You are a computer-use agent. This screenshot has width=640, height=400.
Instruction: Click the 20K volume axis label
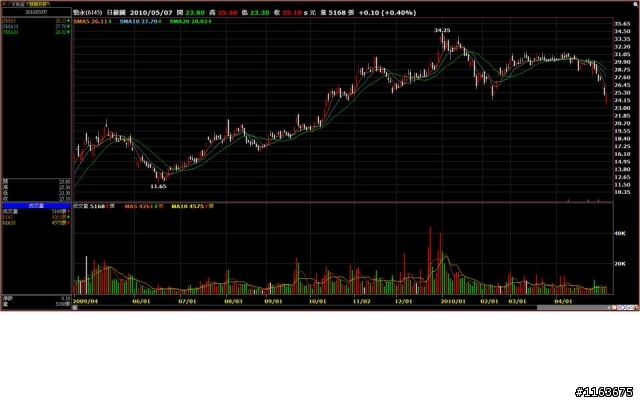click(x=620, y=264)
